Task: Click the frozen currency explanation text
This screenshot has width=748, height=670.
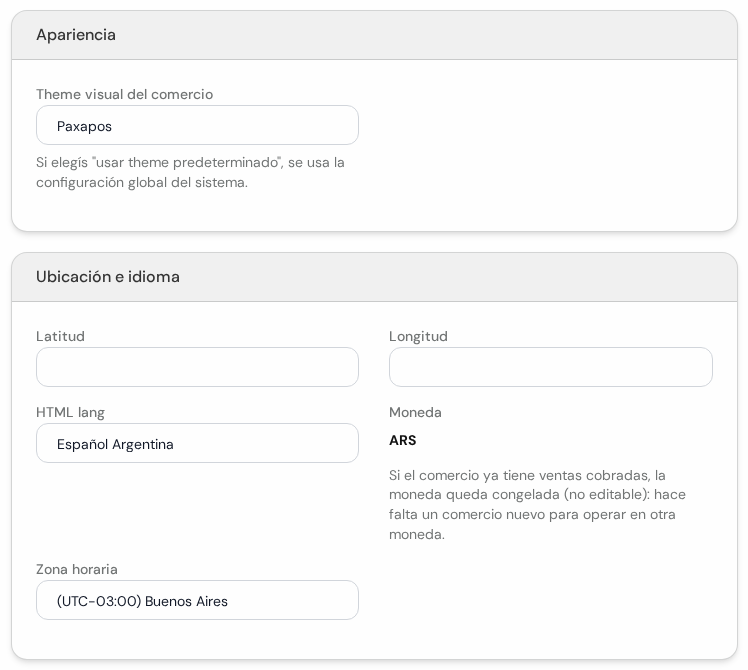Action: (x=537, y=505)
